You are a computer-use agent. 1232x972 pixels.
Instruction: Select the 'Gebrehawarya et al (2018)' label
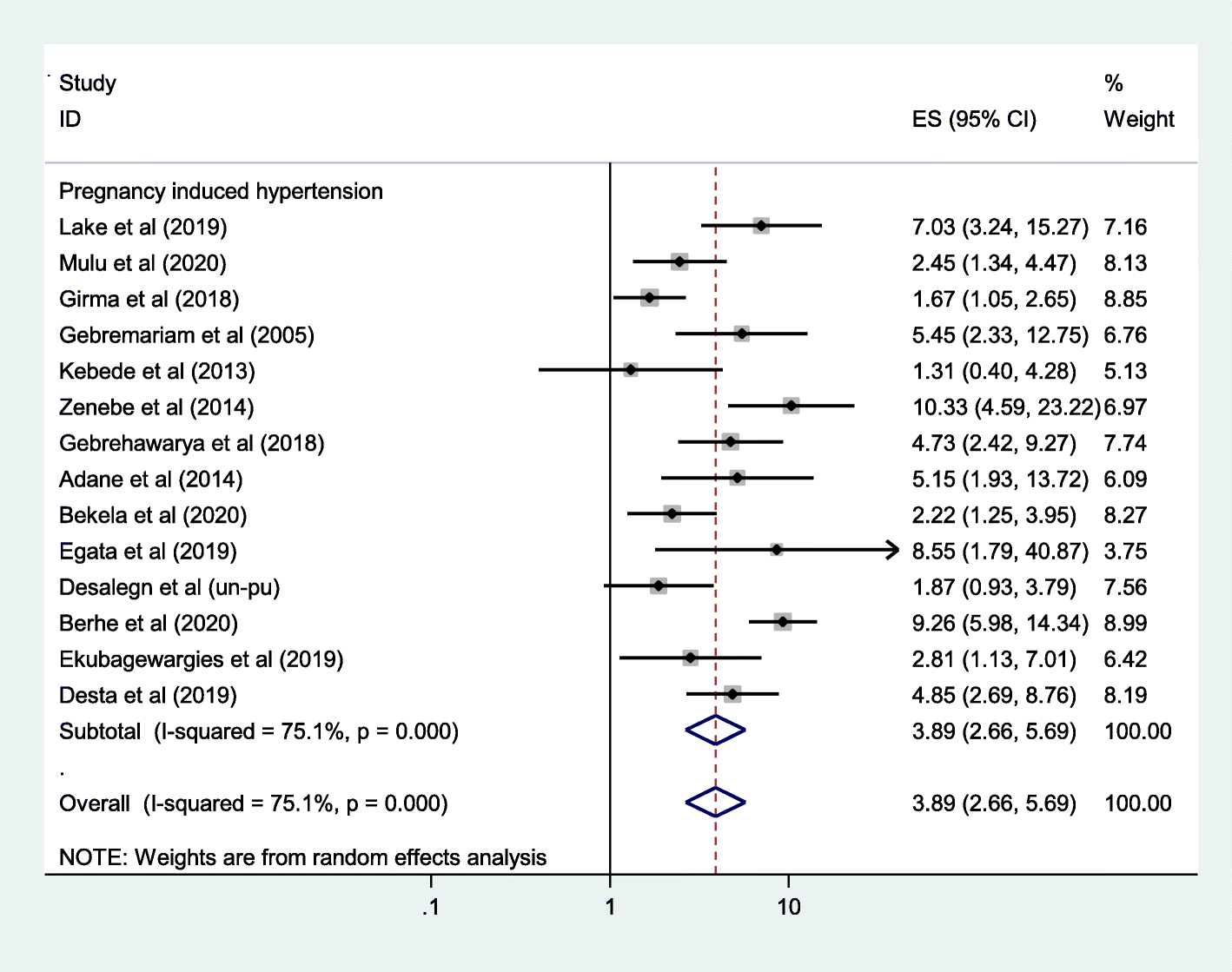click(x=192, y=444)
